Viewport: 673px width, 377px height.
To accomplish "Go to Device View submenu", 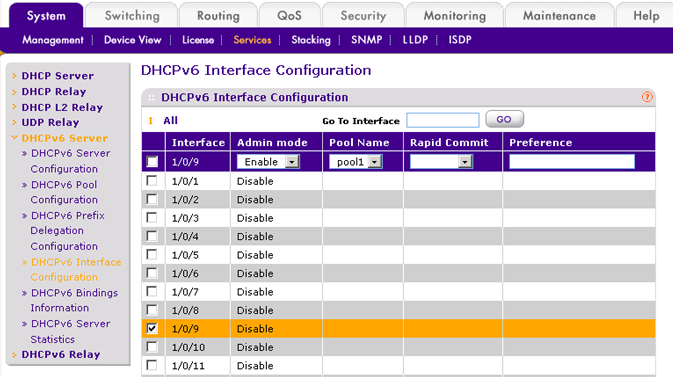I will 132,40.
